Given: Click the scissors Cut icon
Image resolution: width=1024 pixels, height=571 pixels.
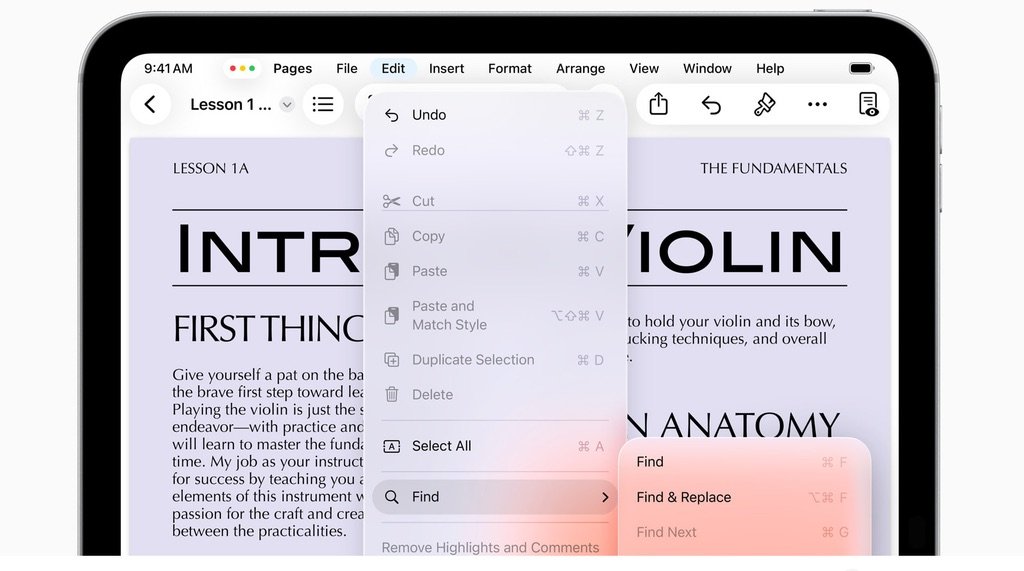Looking at the screenshot, I should pos(391,201).
